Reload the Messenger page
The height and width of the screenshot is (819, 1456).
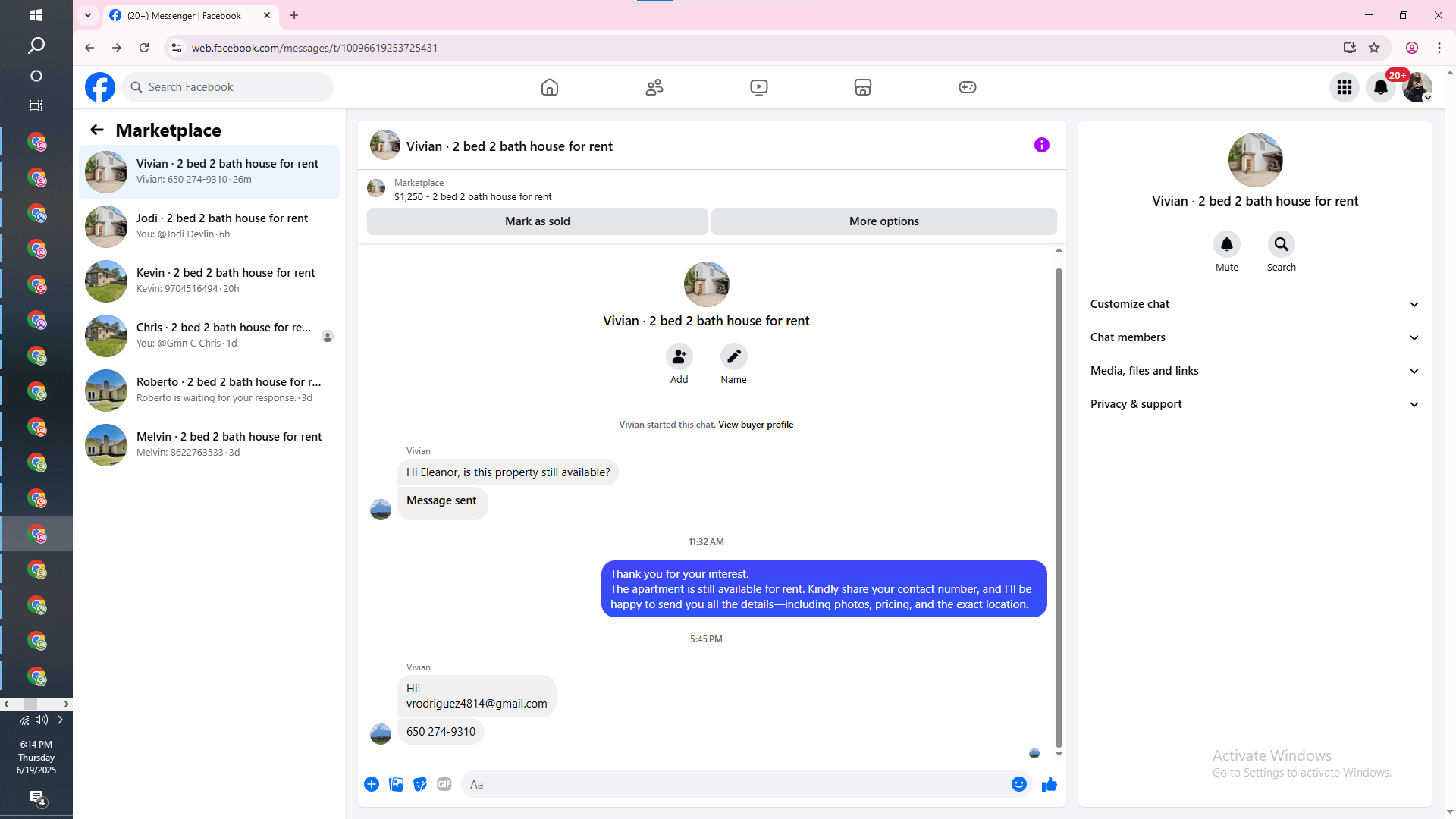[x=144, y=48]
